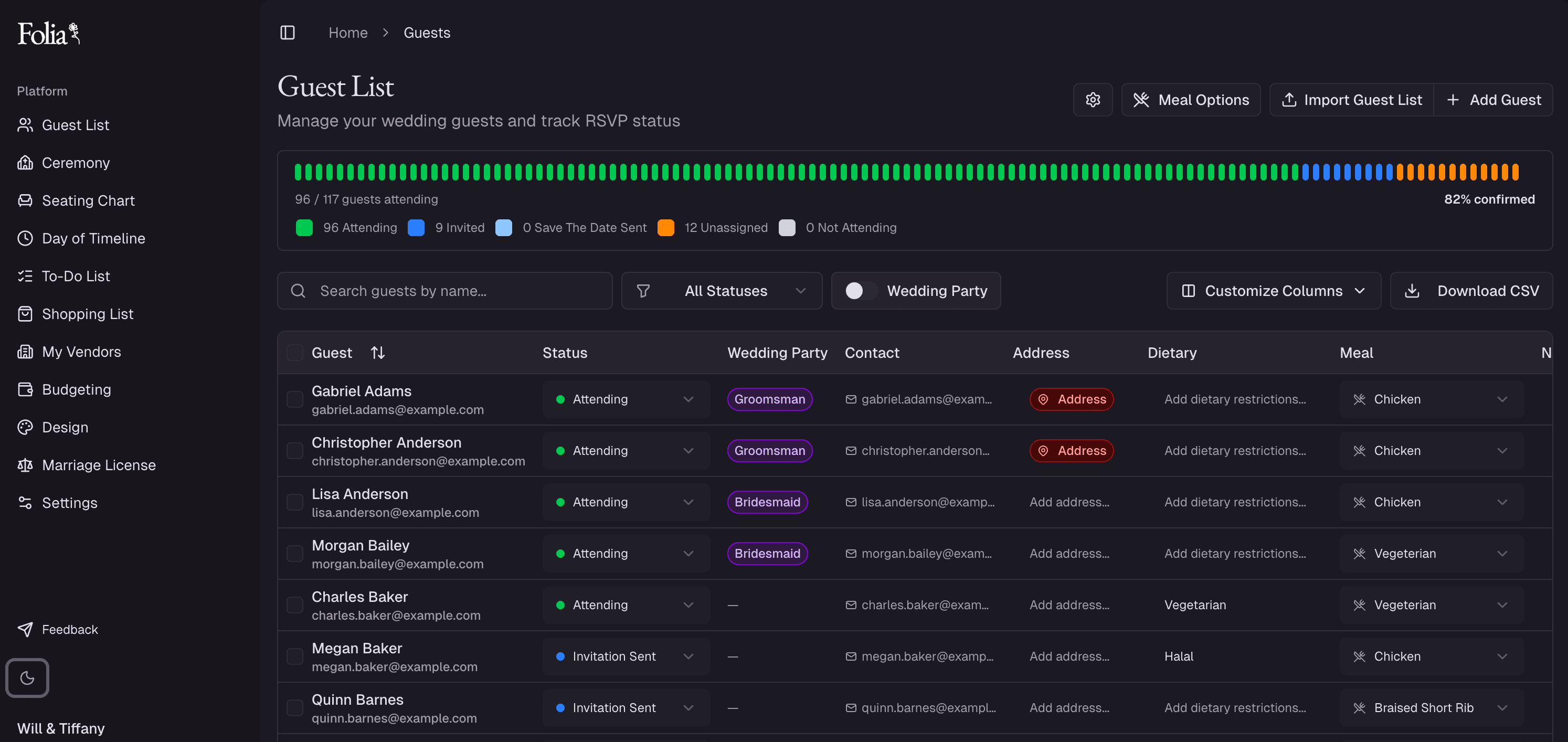Image resolution: width=1568 pixels, height=742 pixels.
Task: Check the select-all guests header checkbox
Action: coord(294,353)
